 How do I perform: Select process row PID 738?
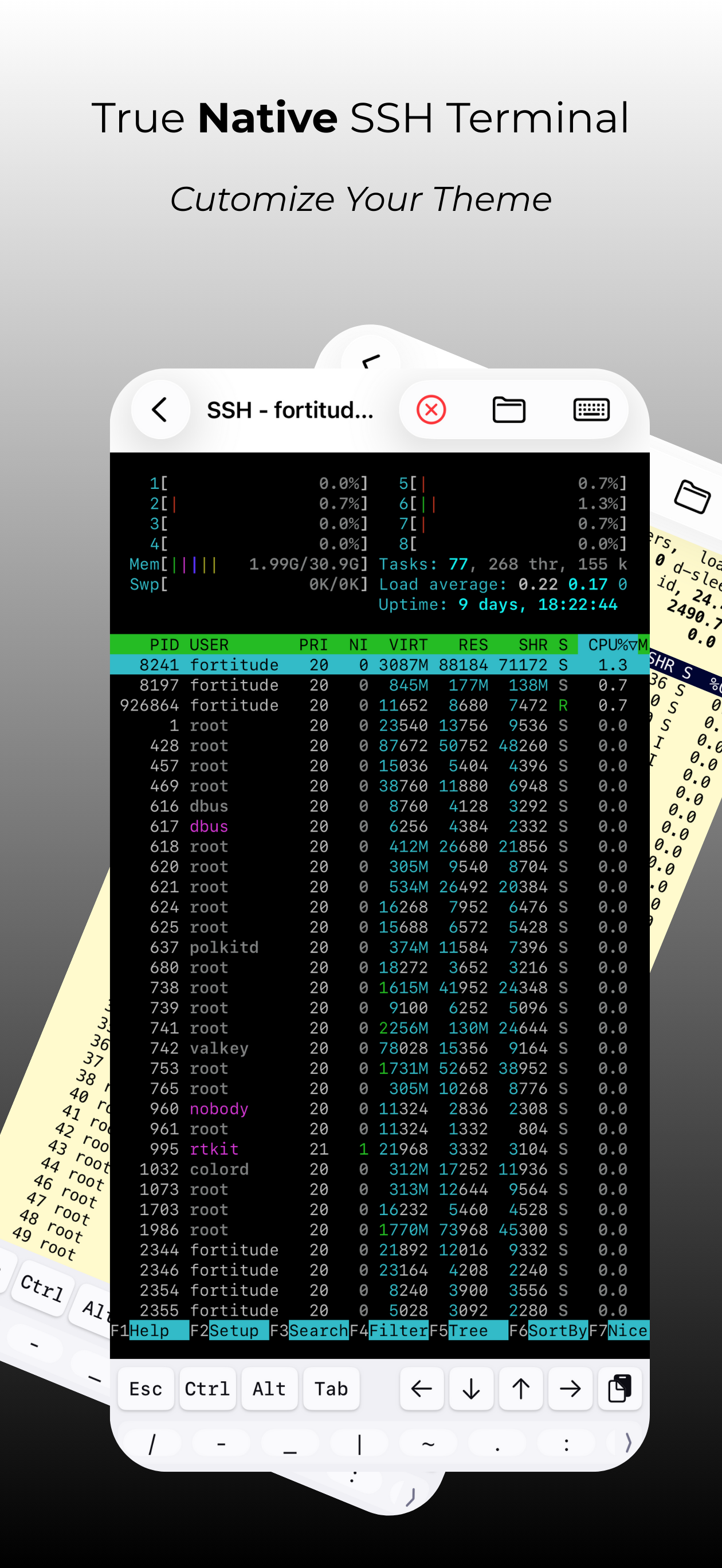pyautogui.click(x=379, y=987)
